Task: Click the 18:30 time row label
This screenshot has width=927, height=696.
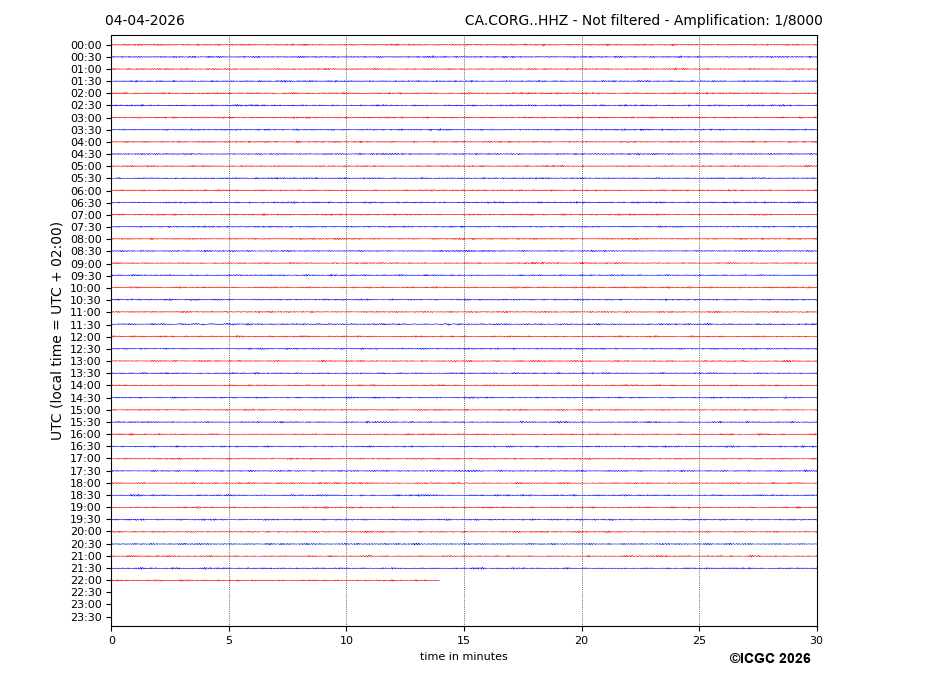Action: point(86,495)
